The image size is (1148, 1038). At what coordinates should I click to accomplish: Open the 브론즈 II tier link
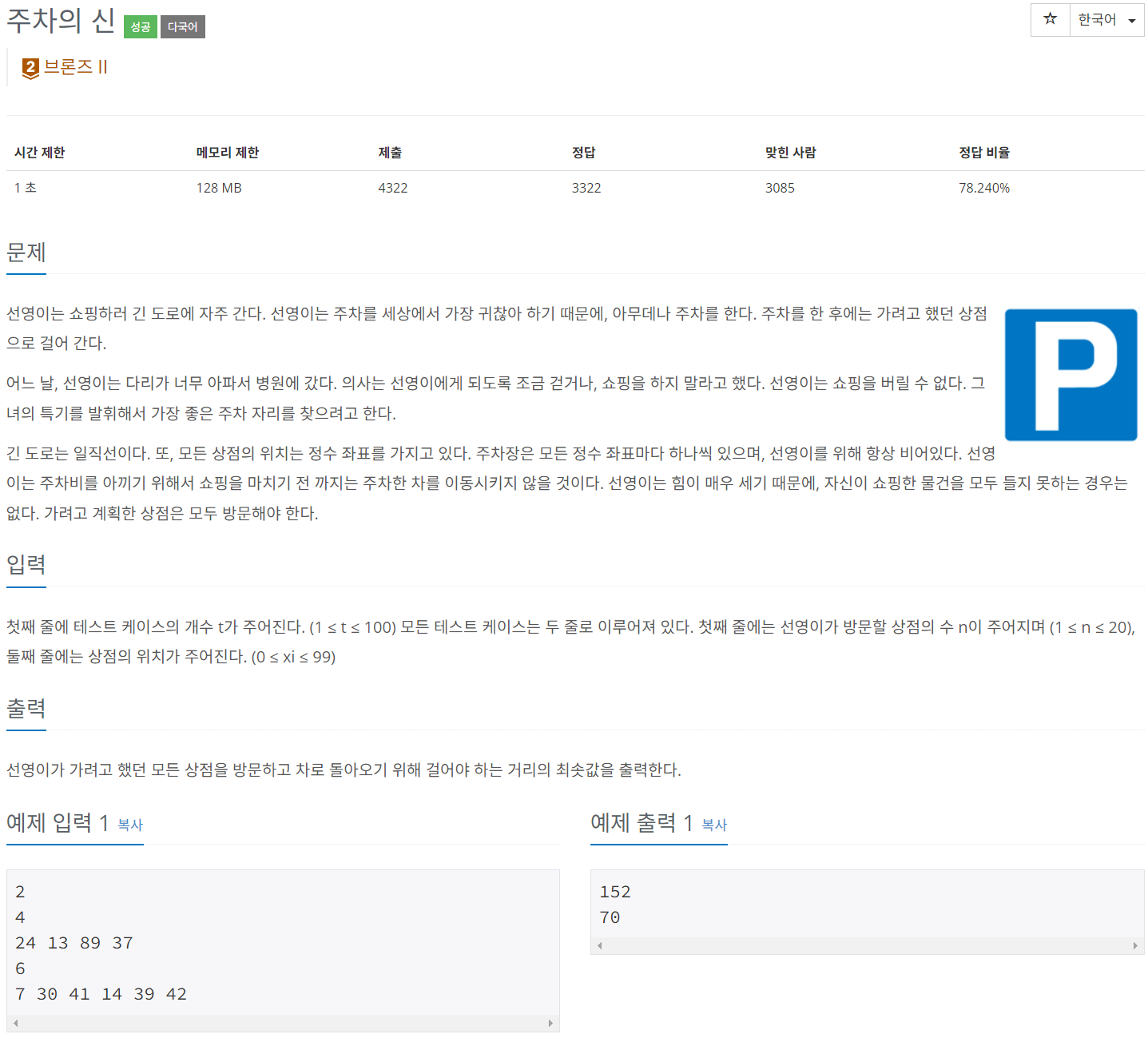[76, 67]
